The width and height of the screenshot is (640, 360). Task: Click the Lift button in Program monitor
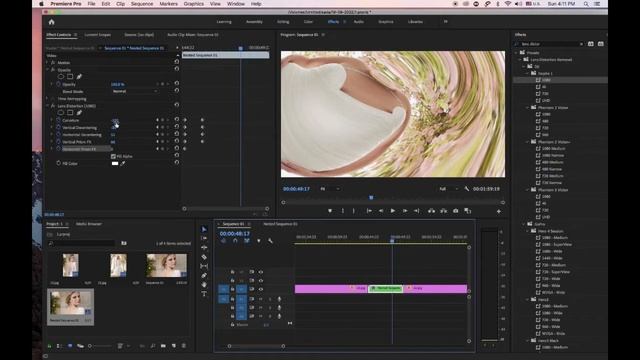coord(431,211)
